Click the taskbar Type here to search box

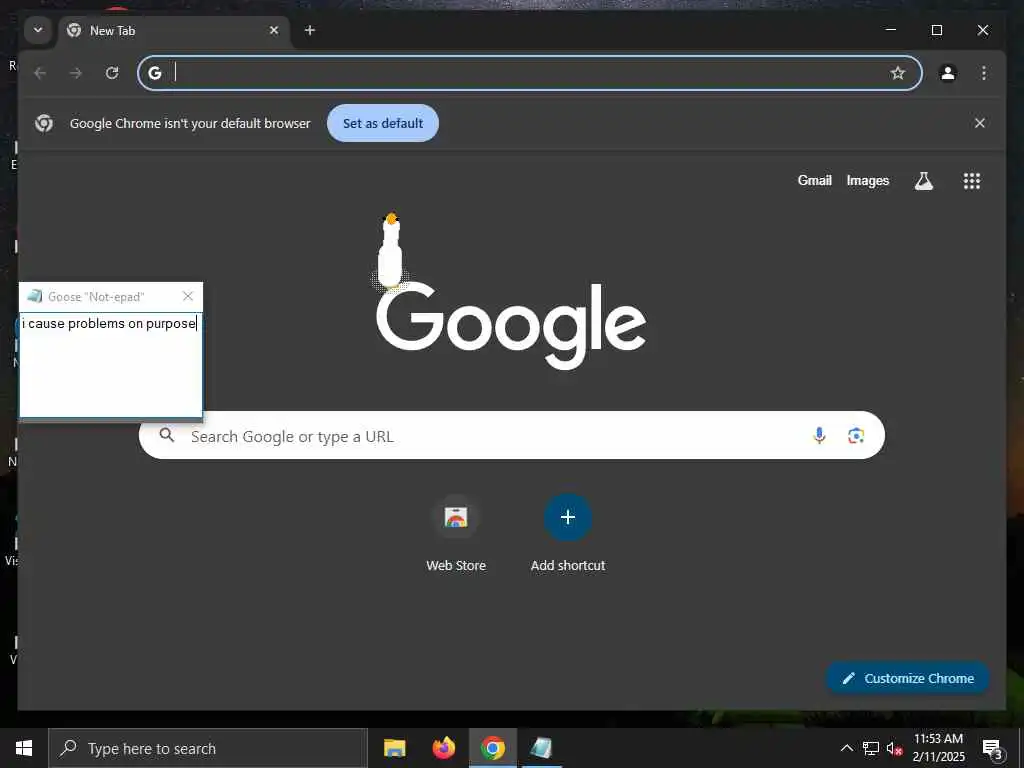208,748
